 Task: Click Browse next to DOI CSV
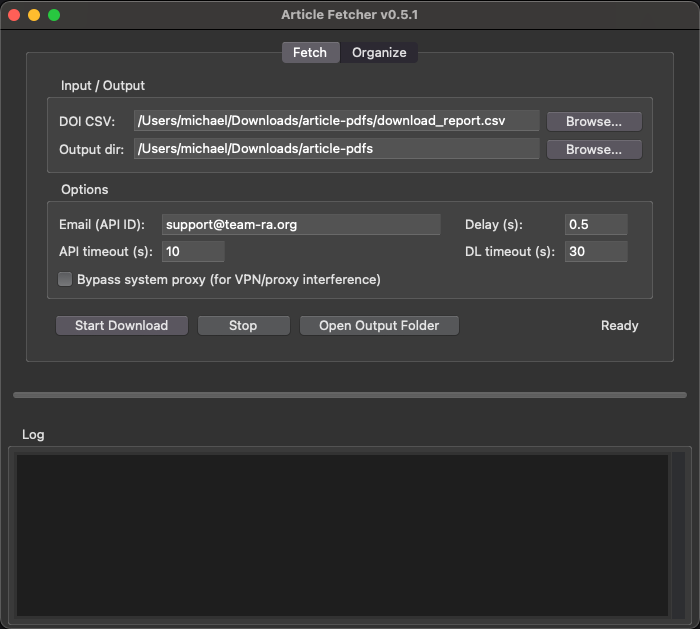[x=594, y=121]
